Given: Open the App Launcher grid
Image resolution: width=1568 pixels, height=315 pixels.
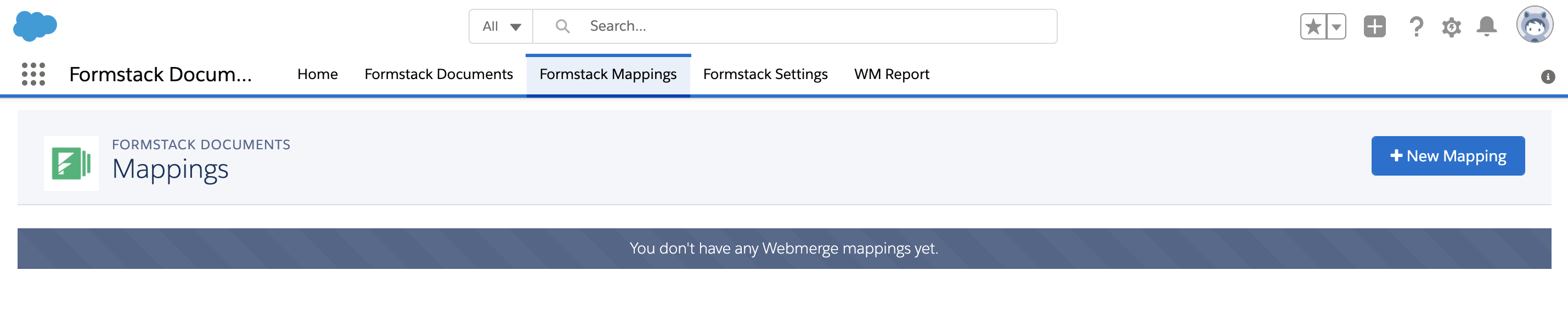Looking at the screenshot, I should pyautogui.click(x=33, y=74).
